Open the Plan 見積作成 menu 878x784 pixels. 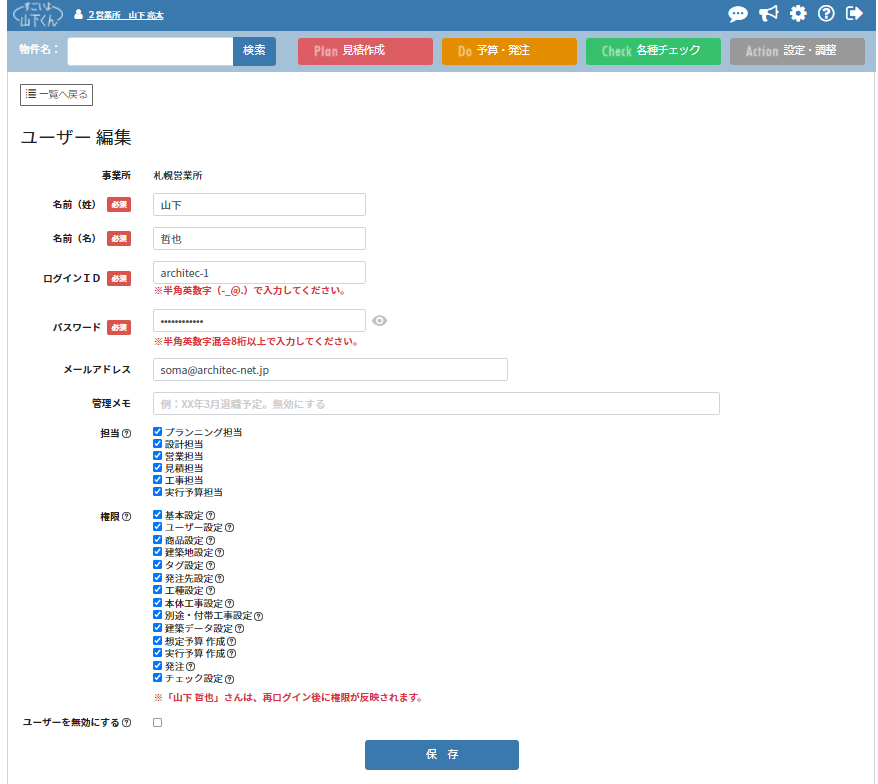coord(365,51)
